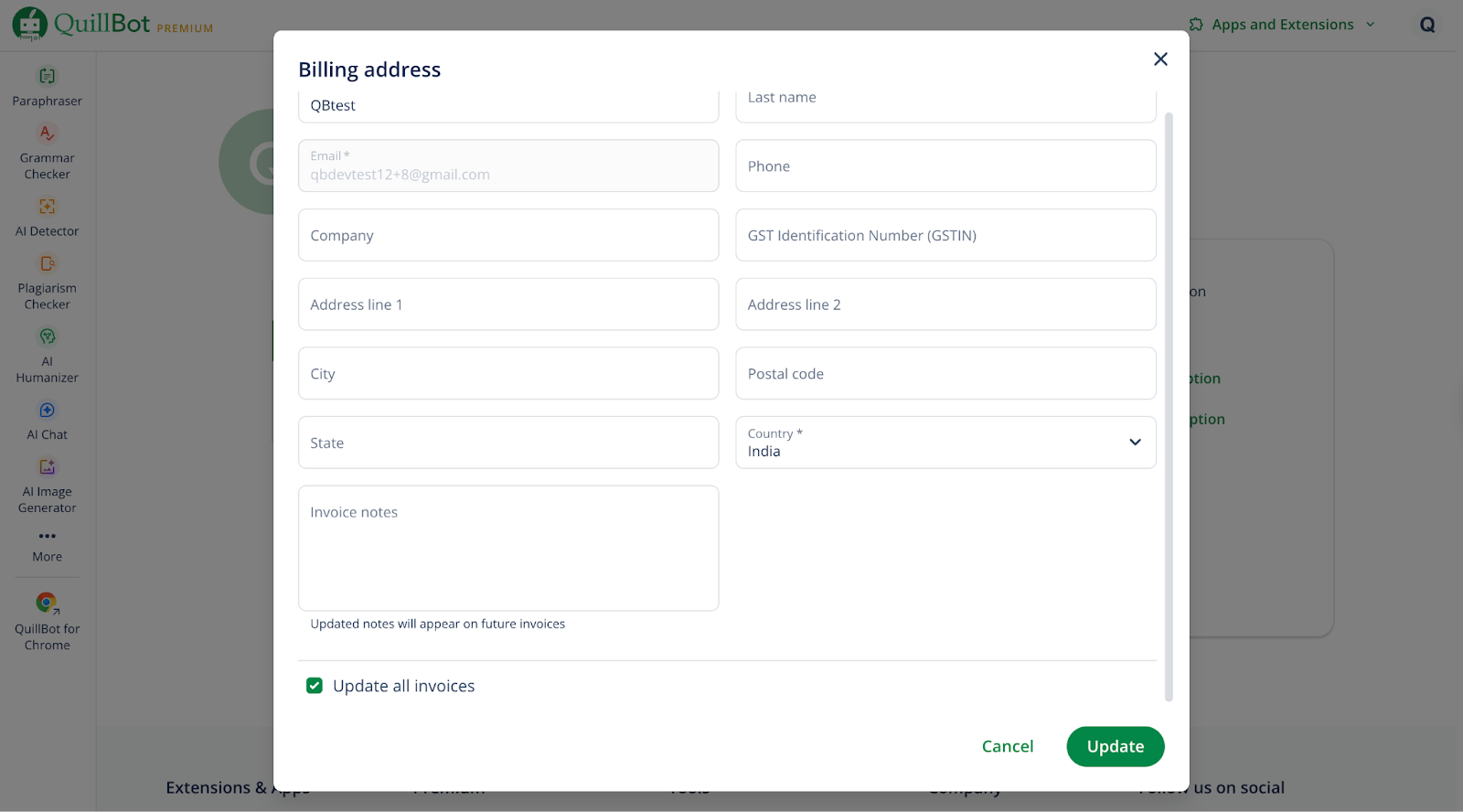1463x812 pixels.
Task: Click the QuillBot logo in header
Action: click(30, 24)
